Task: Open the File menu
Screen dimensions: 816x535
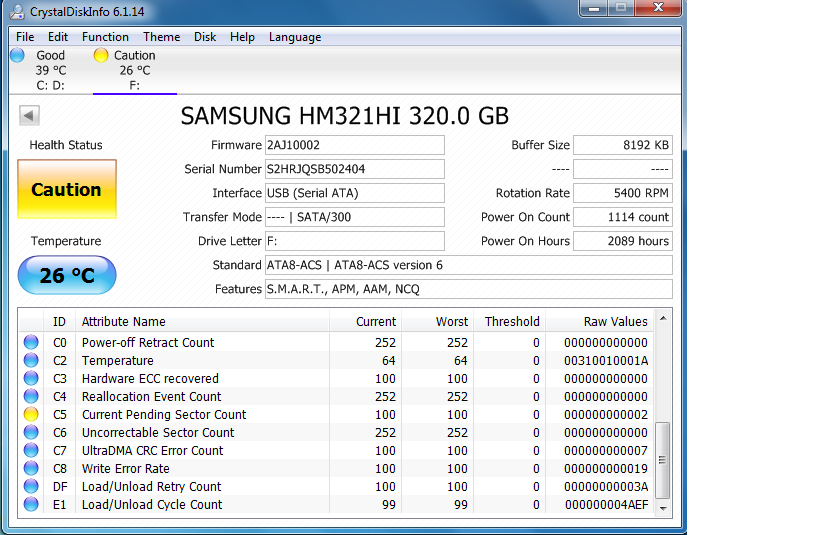Action: point(25,37)
